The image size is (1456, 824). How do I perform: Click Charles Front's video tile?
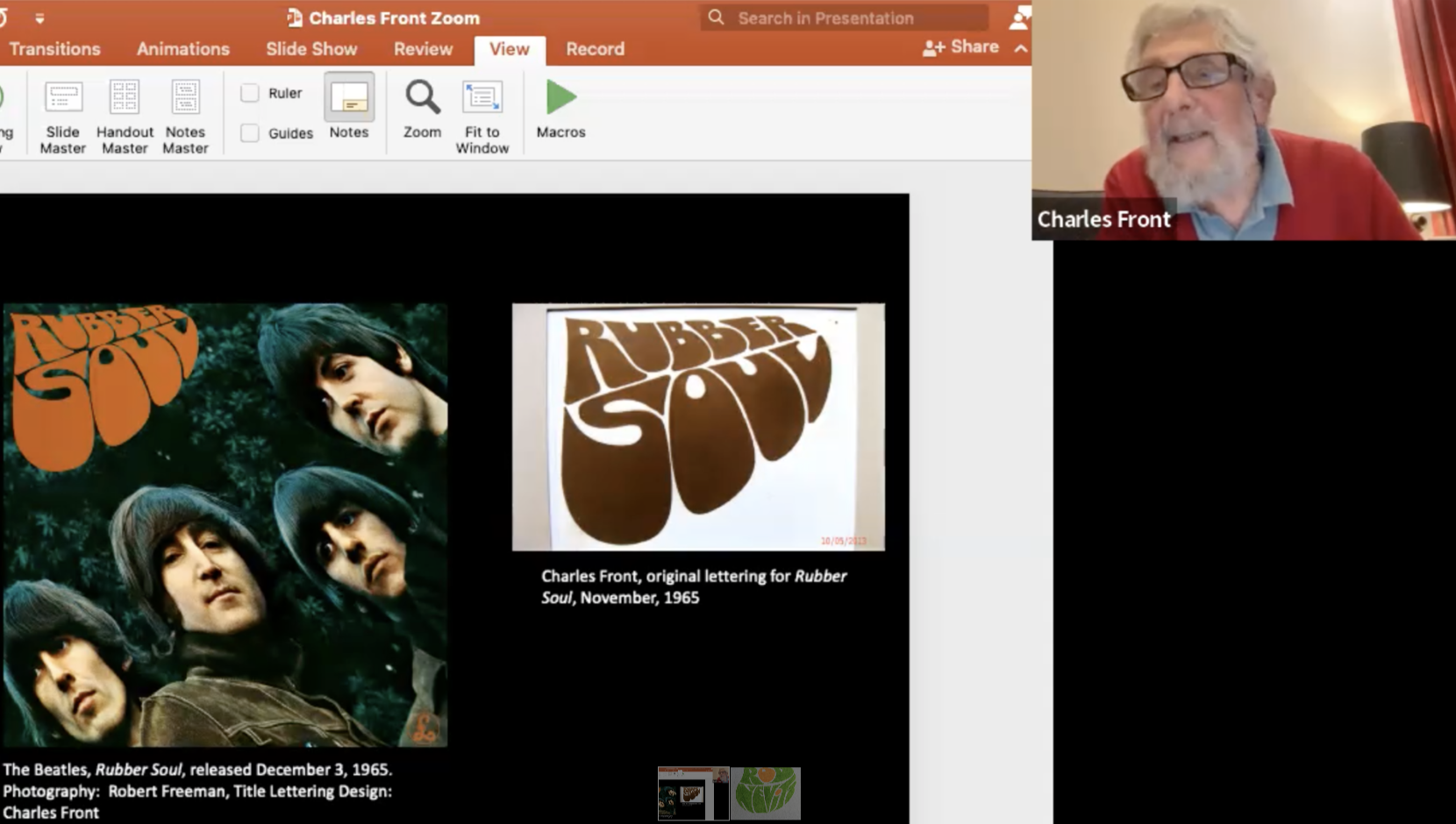(1244, 120)
